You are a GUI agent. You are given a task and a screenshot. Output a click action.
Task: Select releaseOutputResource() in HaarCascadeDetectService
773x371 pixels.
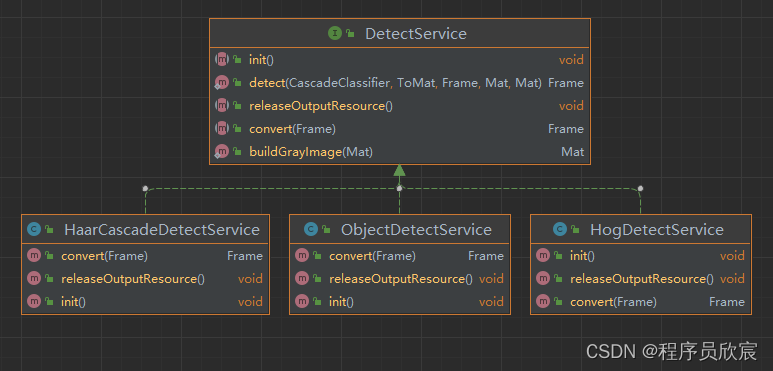[145, 279]
